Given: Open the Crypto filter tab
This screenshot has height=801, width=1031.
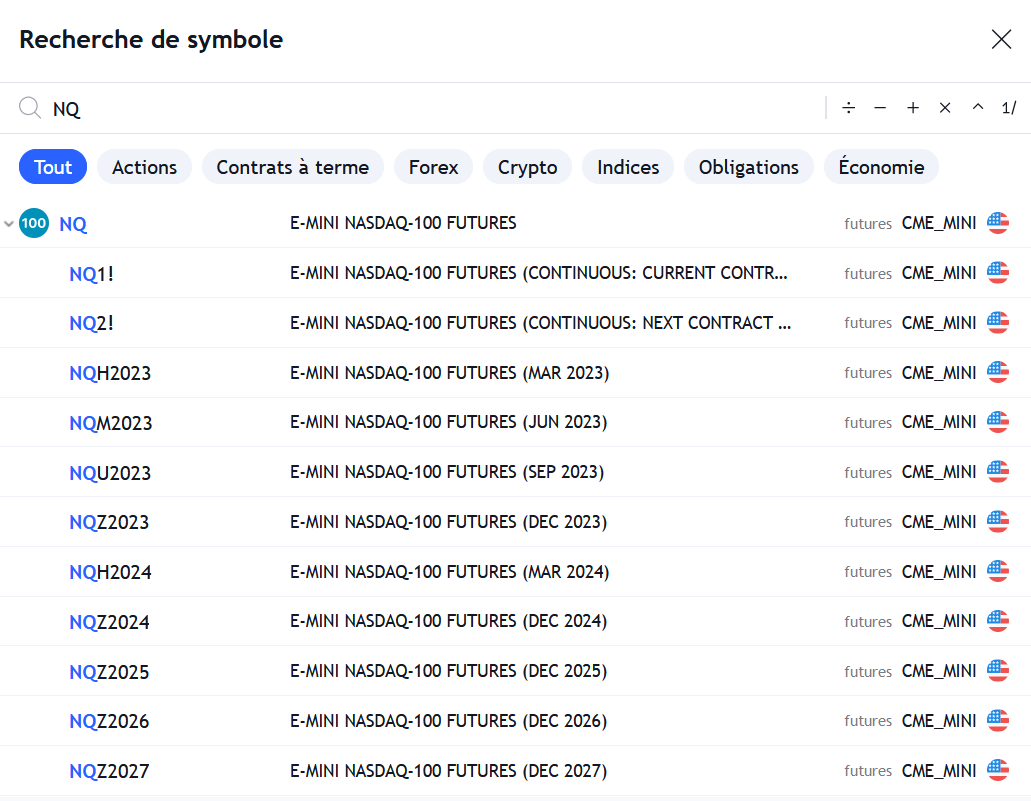Looking at the screenshot, I should point(527,167).
